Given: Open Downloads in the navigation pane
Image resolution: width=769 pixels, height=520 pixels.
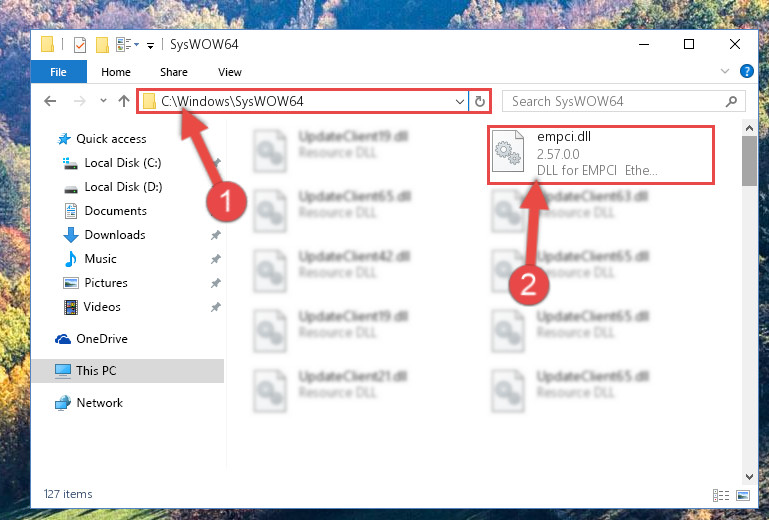Looking at the screenshot, I should tap(115, 235).
